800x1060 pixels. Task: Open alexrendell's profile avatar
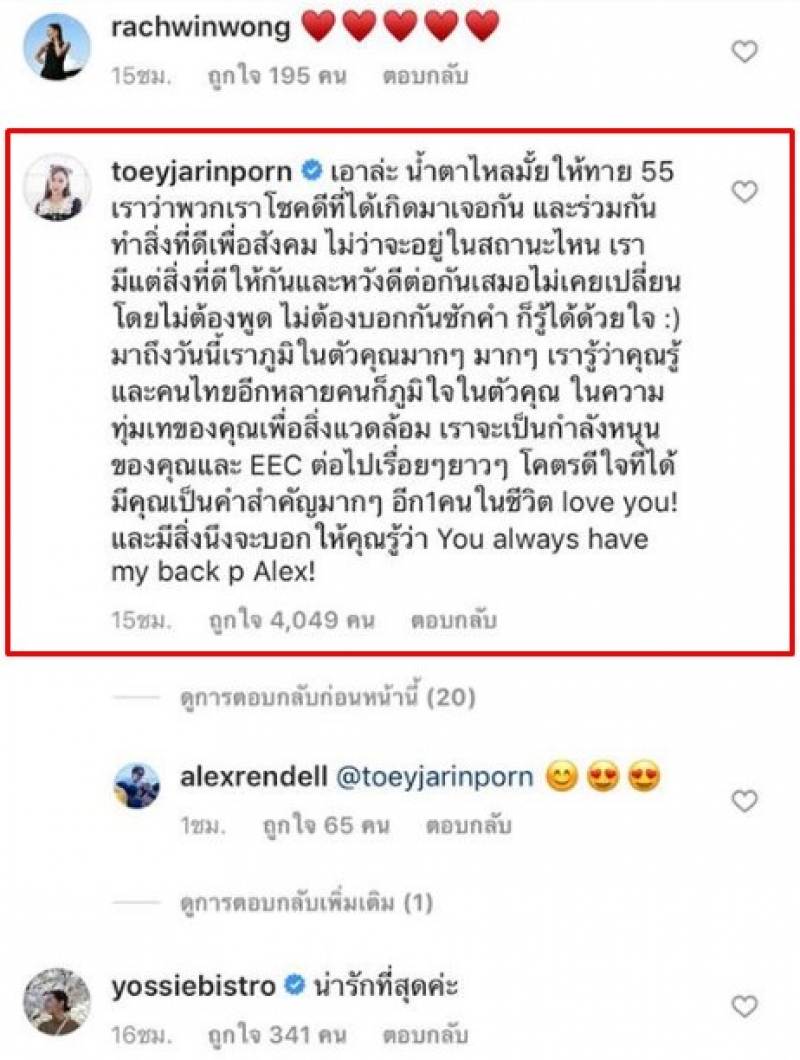(137, 786)
